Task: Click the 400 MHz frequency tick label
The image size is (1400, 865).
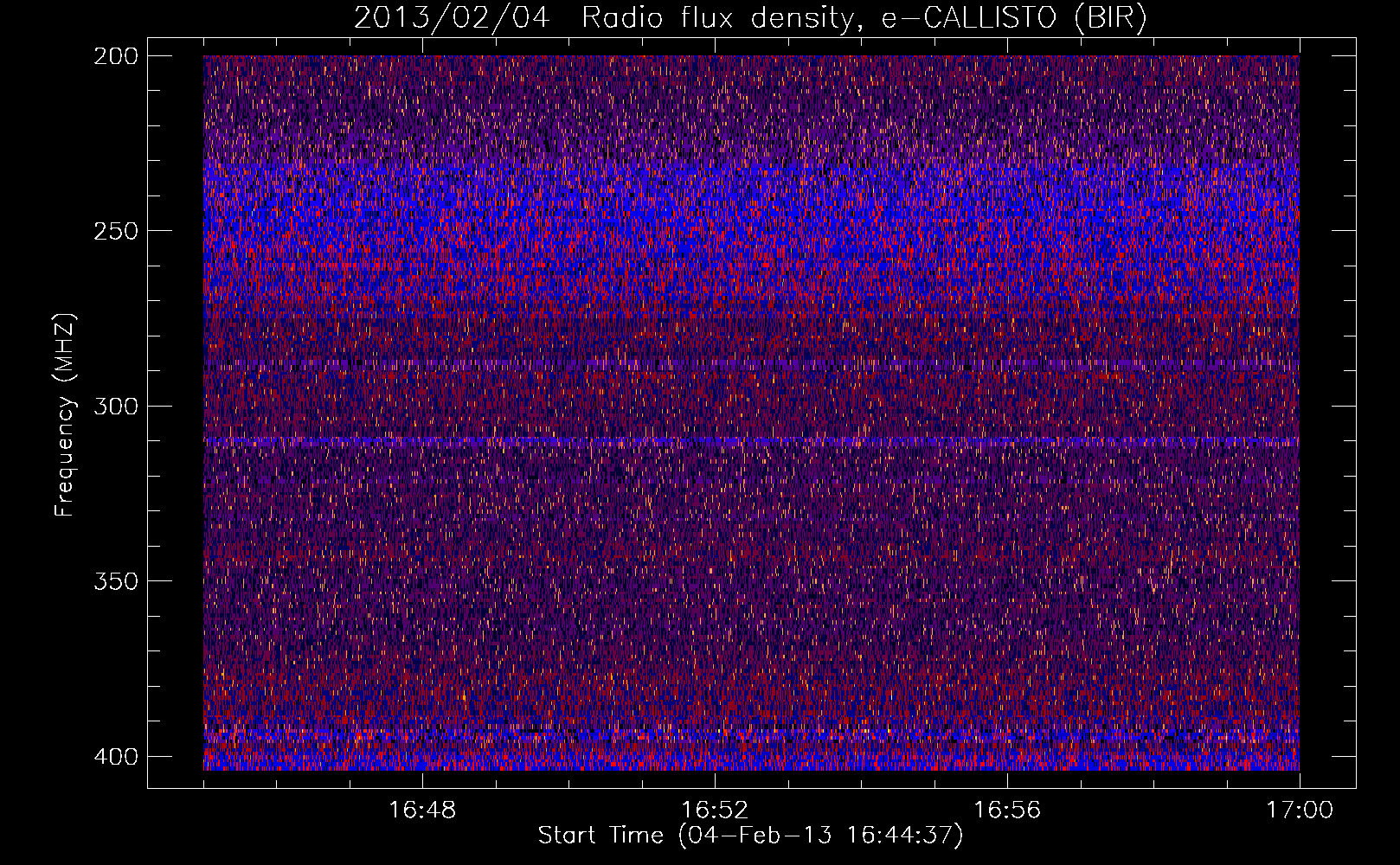Action: tap(115, 757)
